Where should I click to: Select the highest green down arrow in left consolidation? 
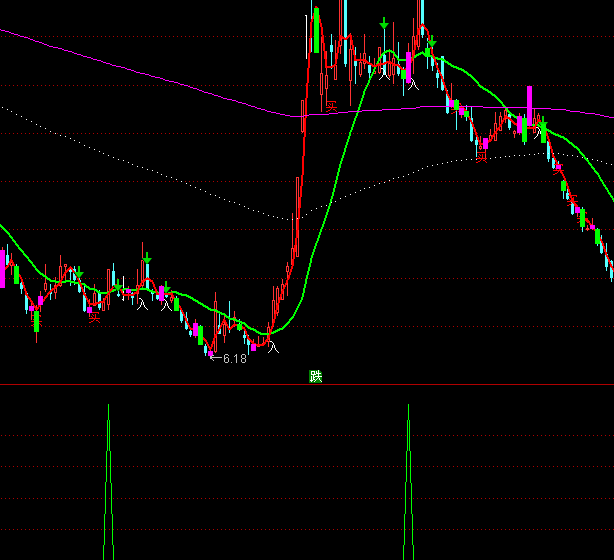click(147, 260)
